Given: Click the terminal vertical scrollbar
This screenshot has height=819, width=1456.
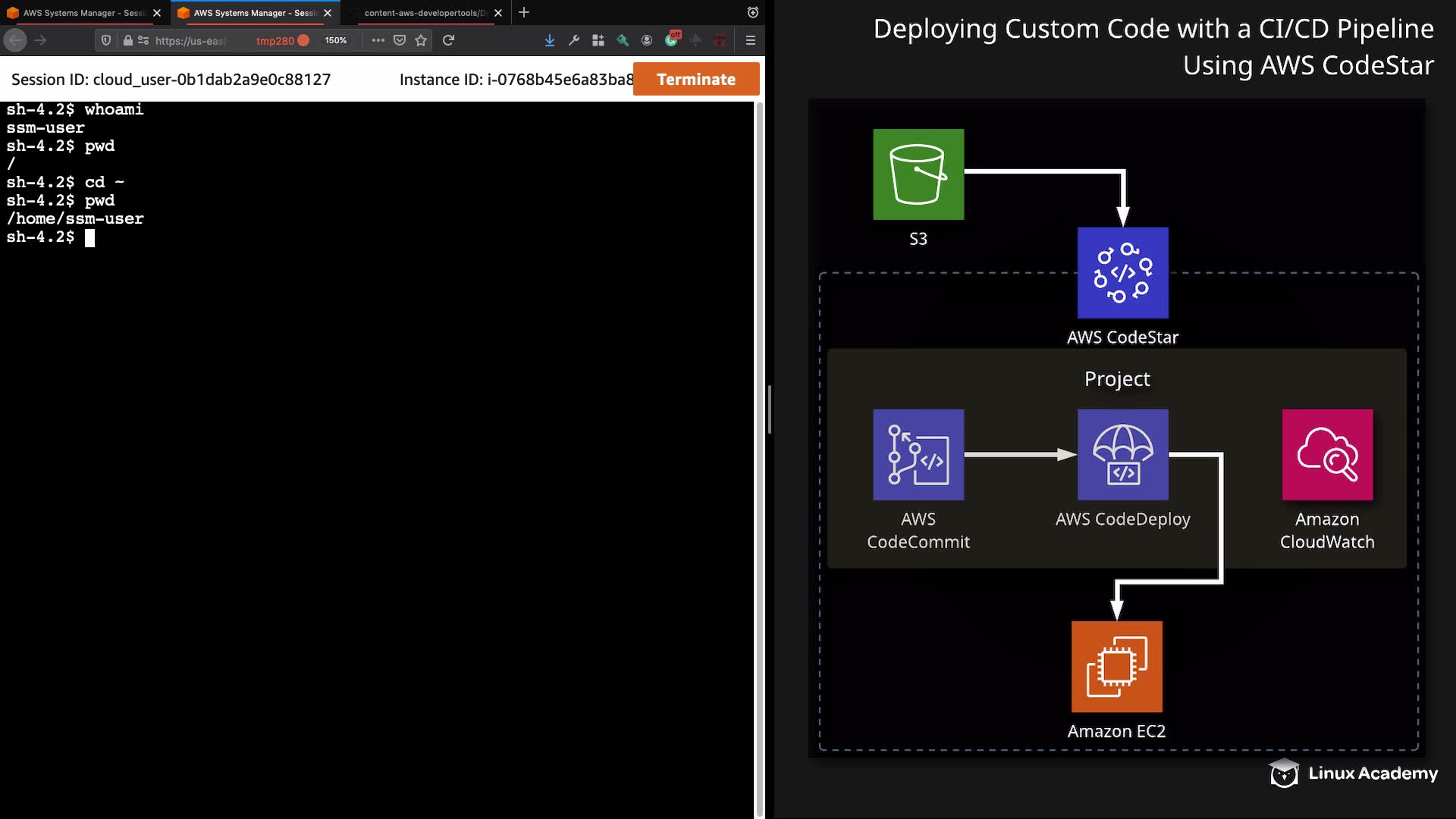Looking at the screenshot, I should [x=759, y=455].
